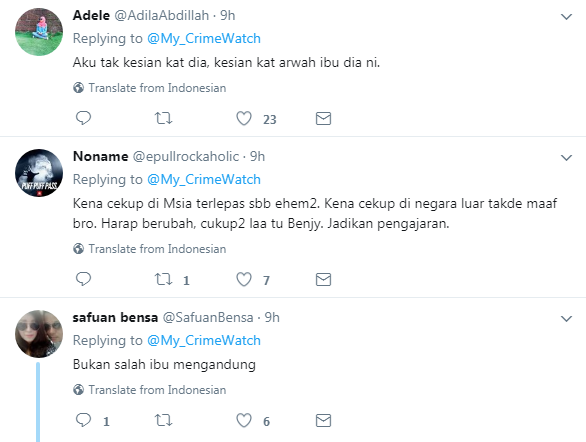Share safuan bensa's tweet via envelope icon
This screenshot has height=442, width=586.
click(323, 421)
